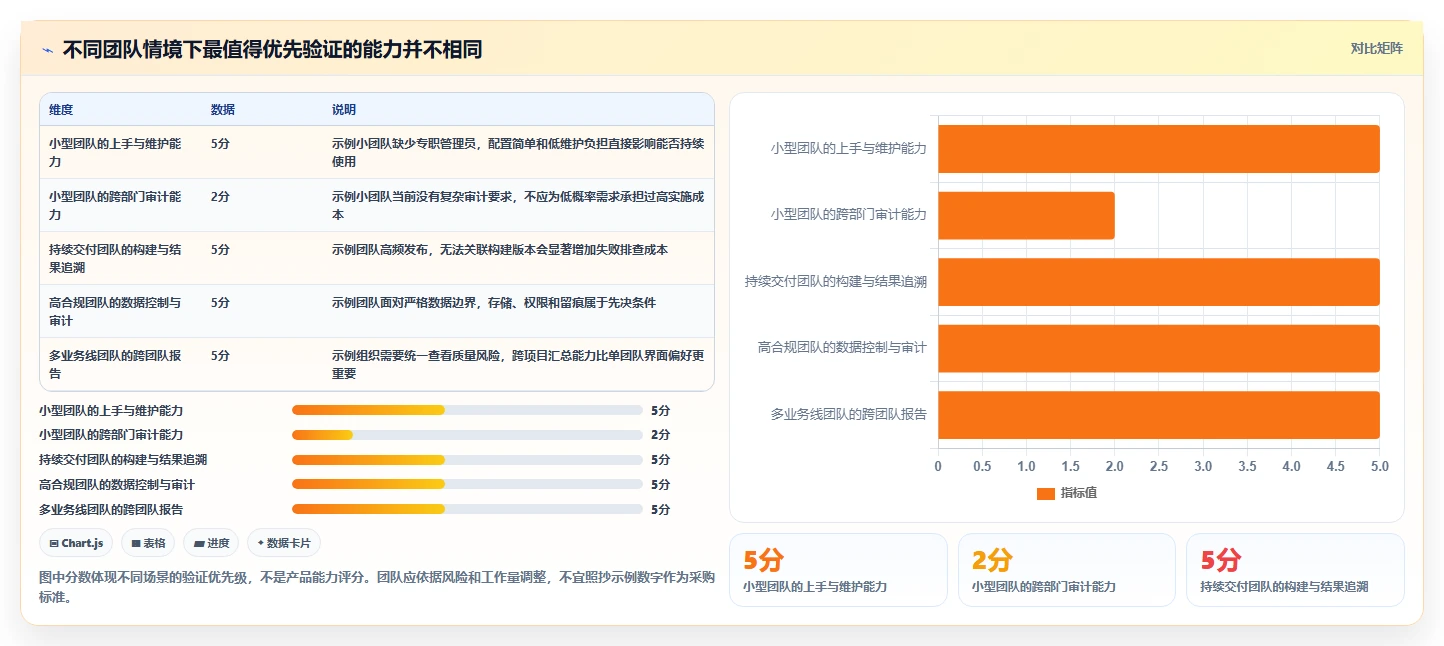The height and width of the screenshot is (646, 1444).
Task: Click the 2分 value in the table
Action: click(x=220, y=197)
